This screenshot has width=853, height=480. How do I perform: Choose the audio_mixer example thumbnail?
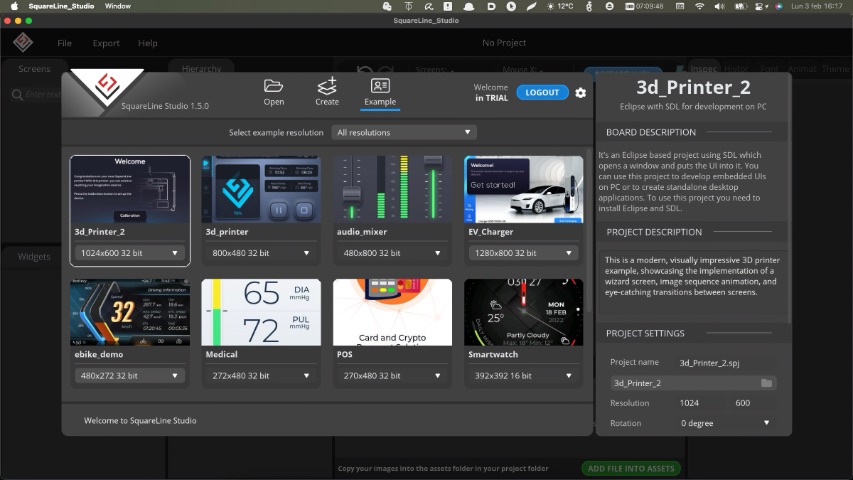pyautogui.click(x=392, y=189)
